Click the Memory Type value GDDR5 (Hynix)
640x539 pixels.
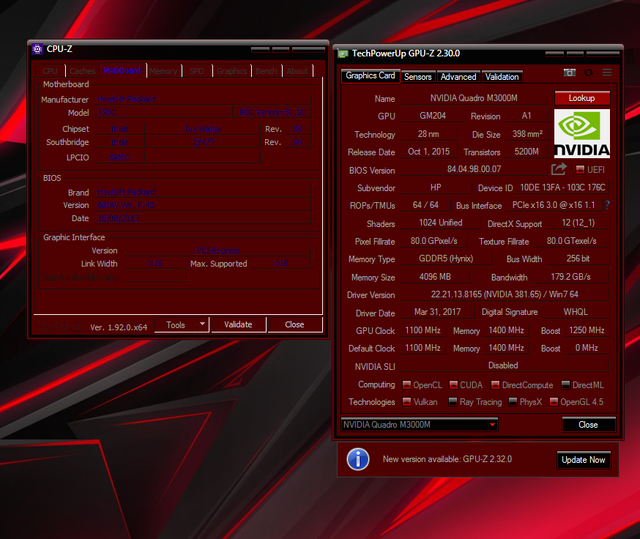click(446, 259)
